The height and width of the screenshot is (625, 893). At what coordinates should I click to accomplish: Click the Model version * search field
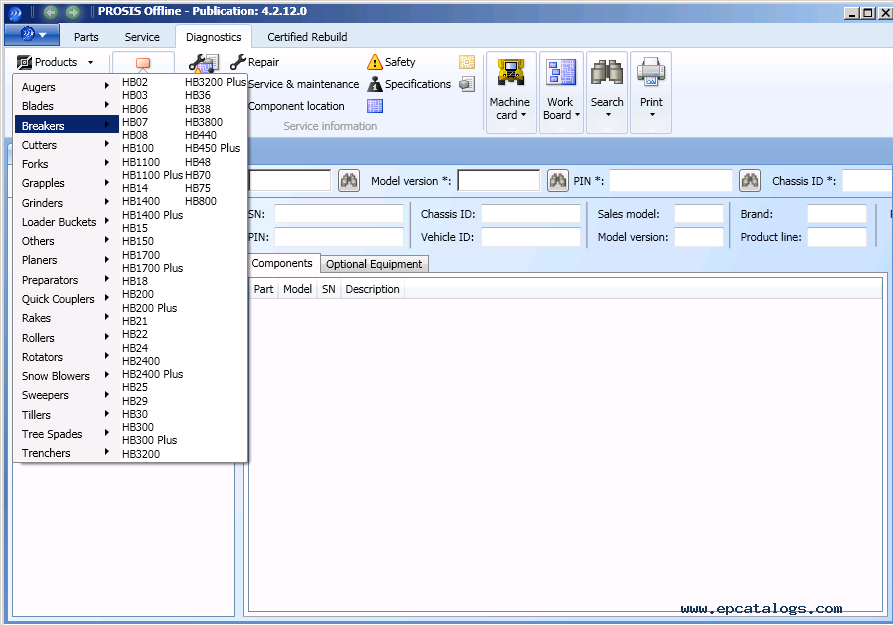coord(498,181)
